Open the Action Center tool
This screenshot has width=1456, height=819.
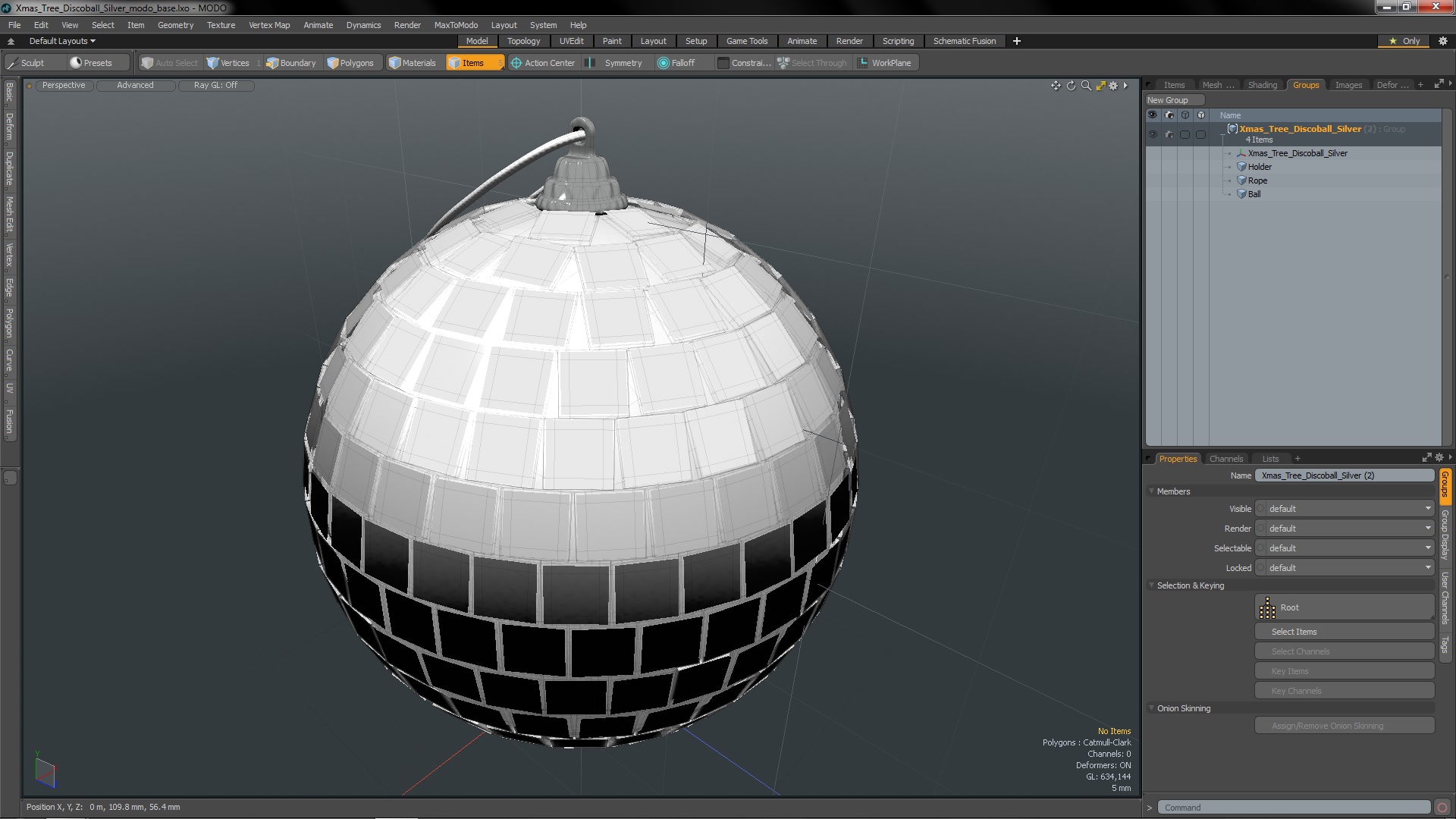(x=543, y=63)
